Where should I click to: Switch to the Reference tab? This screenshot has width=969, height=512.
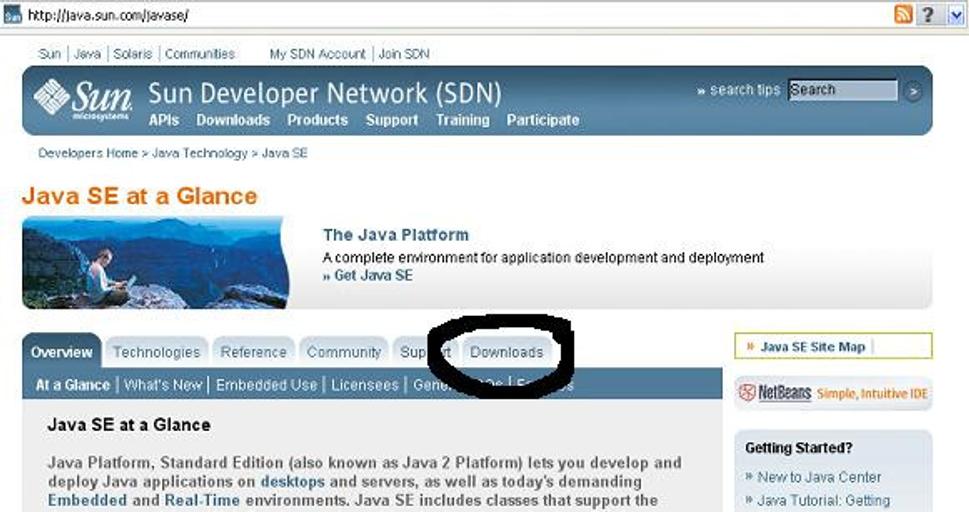coord(253,352)
